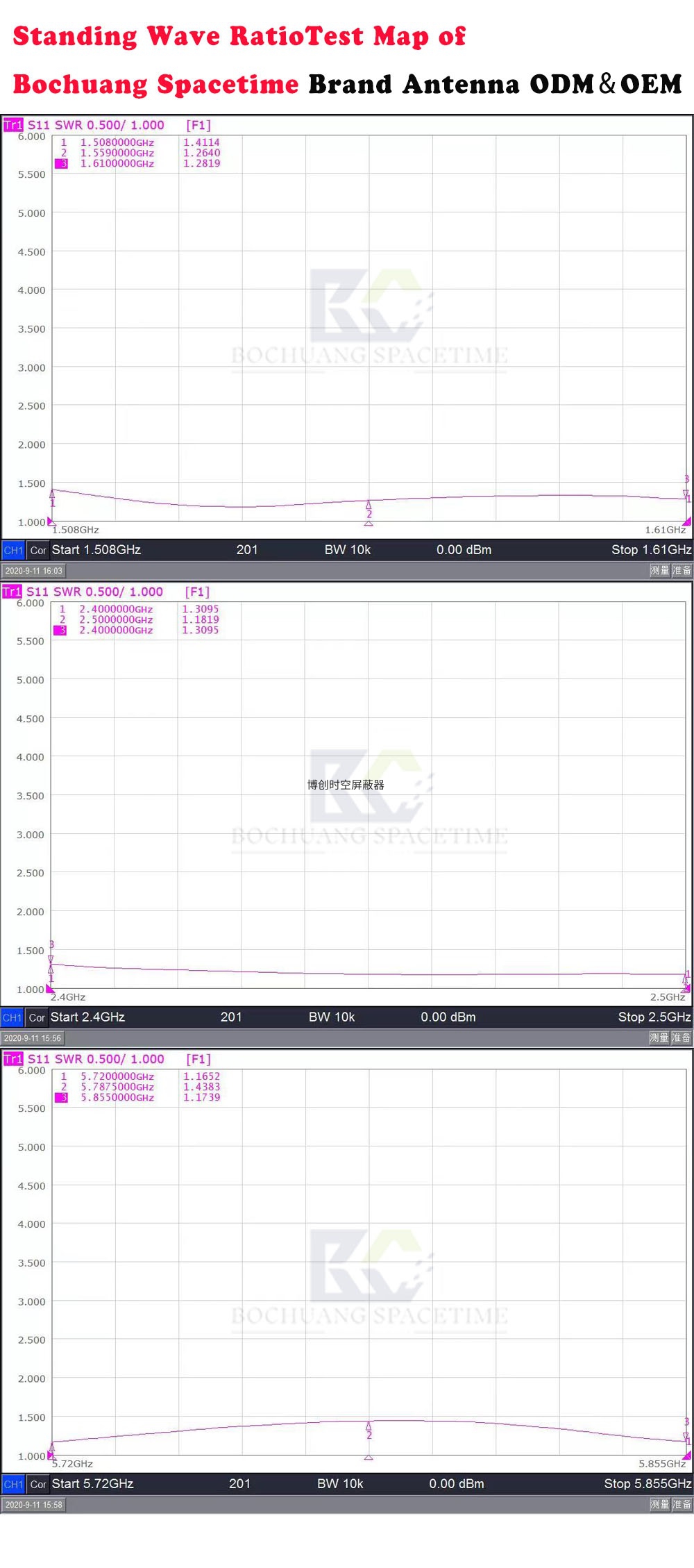Screen dimensions: 694x1568
Task: Click 测量 status under the Stop 5.855GHz bar
Action: pyautogui.click(x=659, y=1505)
